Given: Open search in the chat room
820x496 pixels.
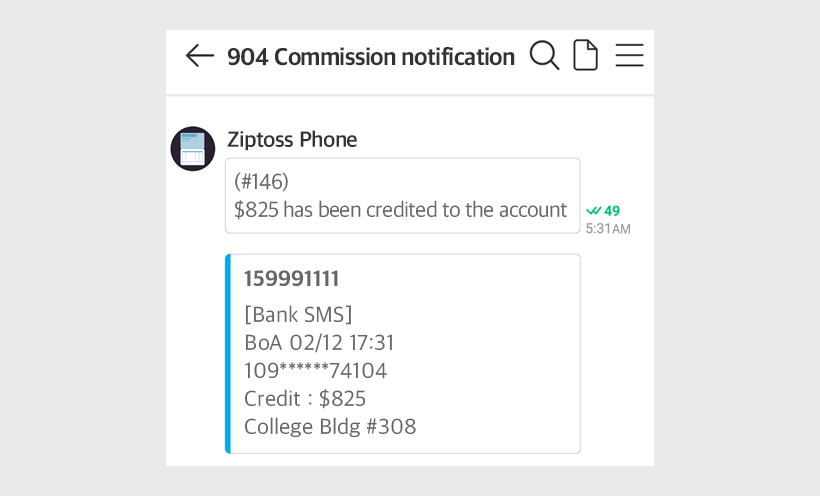Looking at the screenshot, I should coord(544,56).
